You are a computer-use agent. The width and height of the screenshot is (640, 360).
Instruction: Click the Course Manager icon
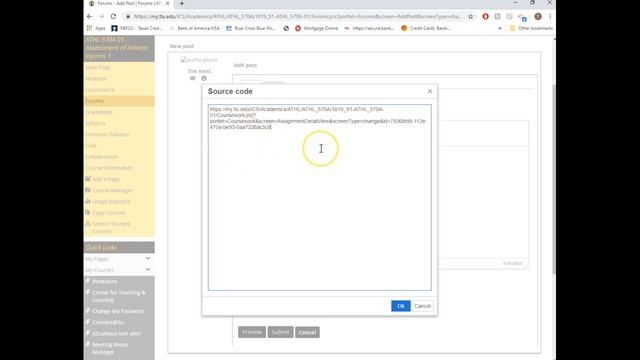pos(88,190)
